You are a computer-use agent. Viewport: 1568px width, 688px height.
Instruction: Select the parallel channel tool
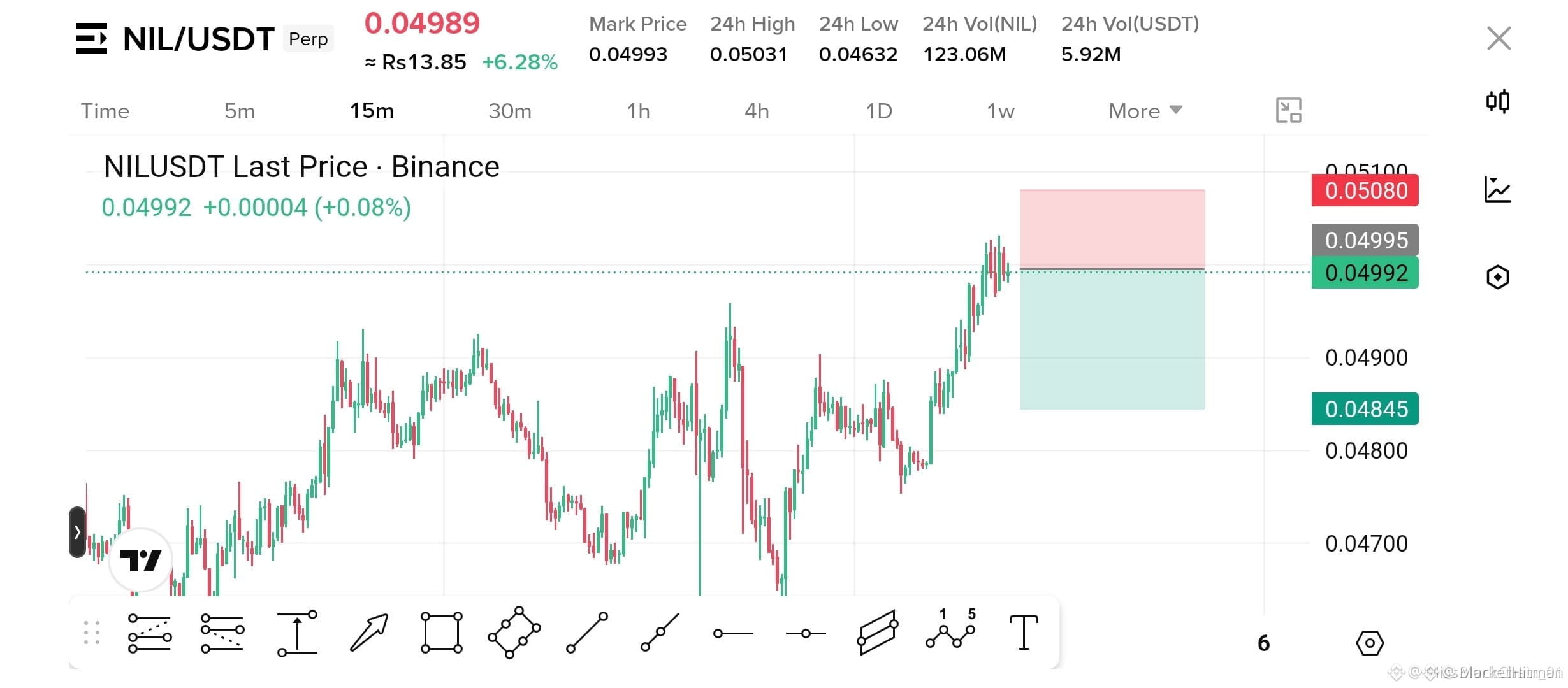click(878, 633)
